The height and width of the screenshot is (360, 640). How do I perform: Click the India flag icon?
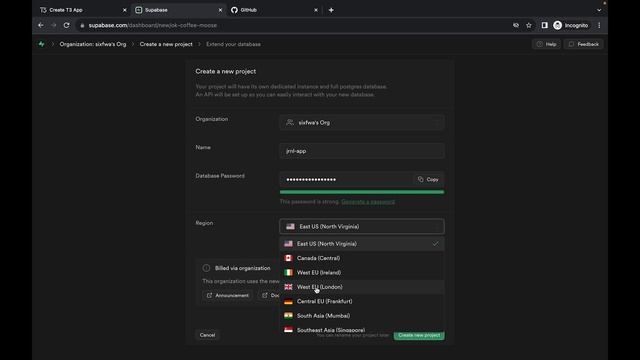click(x=288, y=316)
